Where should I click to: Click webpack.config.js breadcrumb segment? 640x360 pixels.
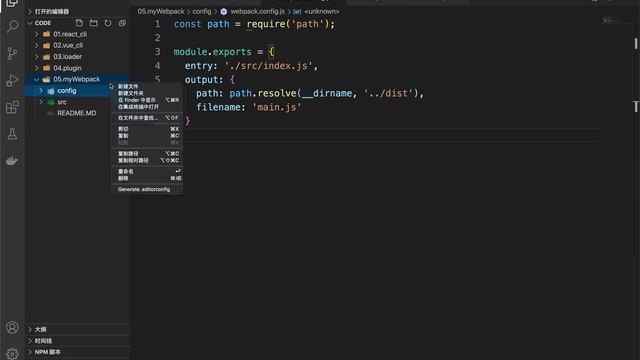pos(258,11)
